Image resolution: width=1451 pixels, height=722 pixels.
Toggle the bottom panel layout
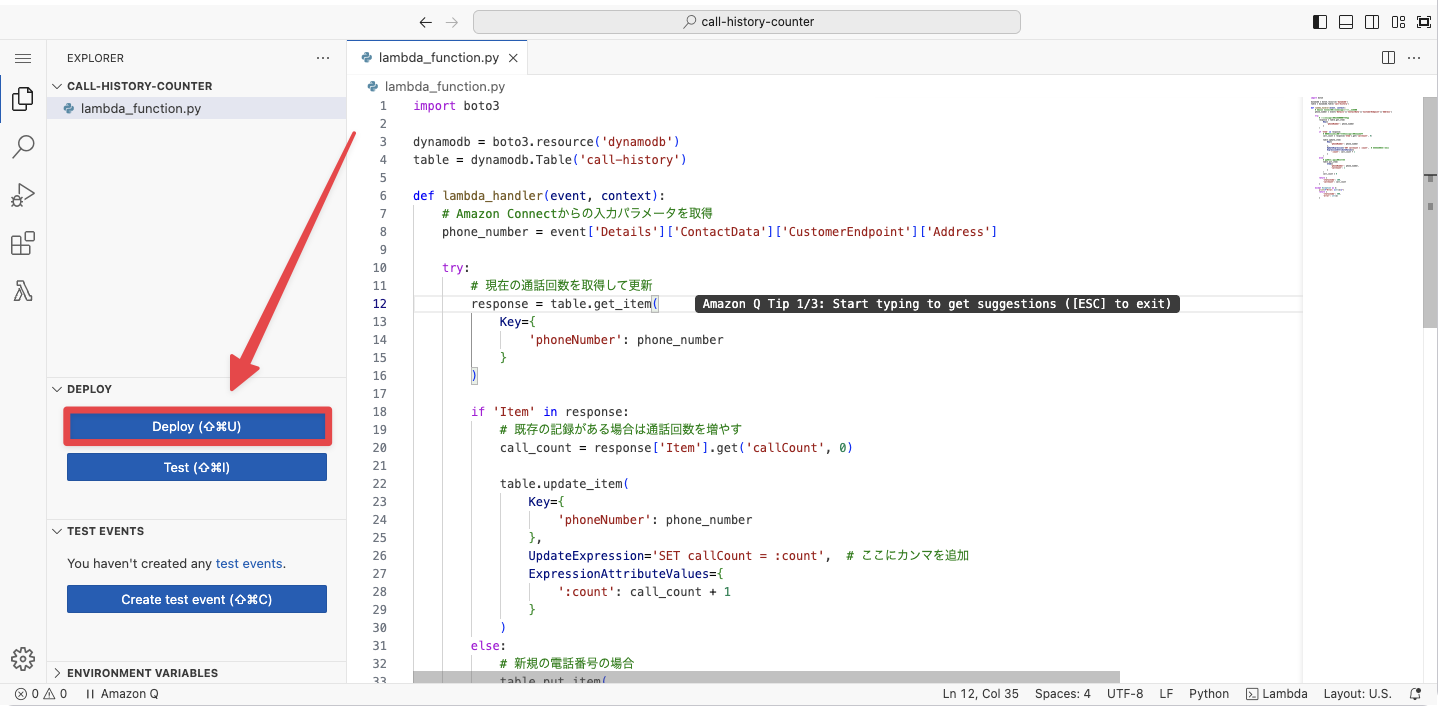[x=1346, y=22]
